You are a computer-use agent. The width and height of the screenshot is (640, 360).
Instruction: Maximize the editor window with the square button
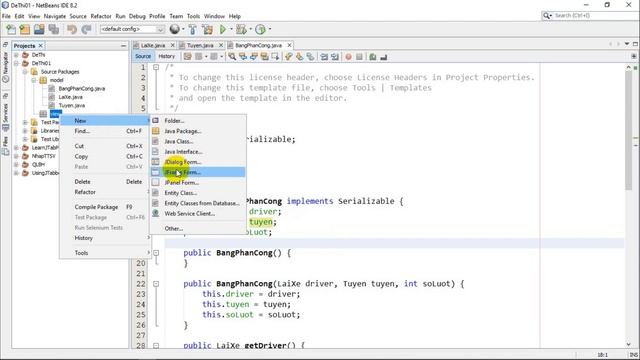pos(635,44)
